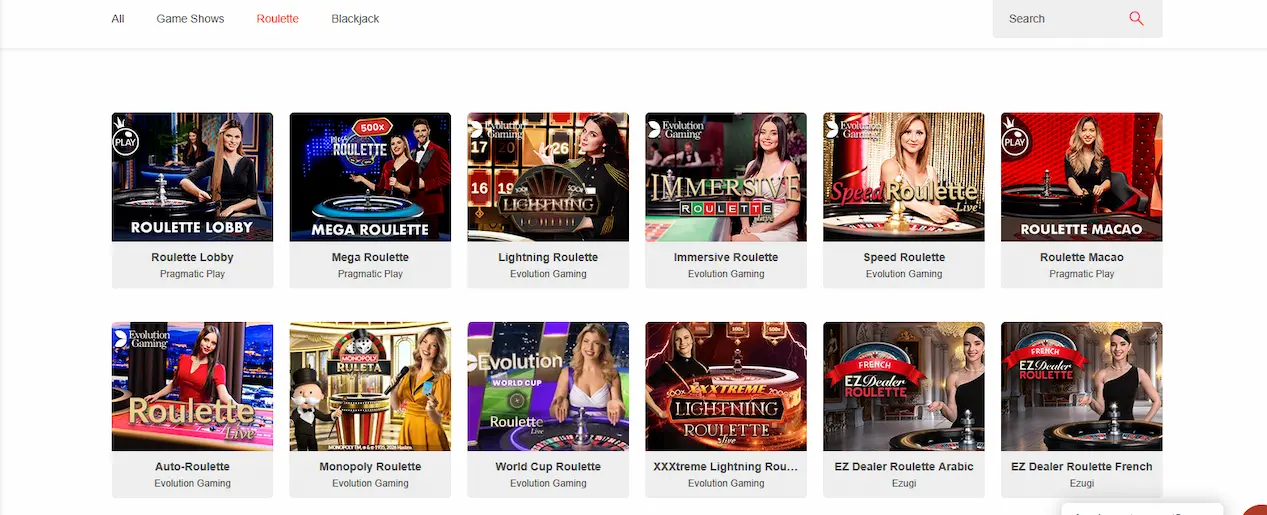Click Evolution Gaming under Auto-Roulette
Screen dimensions: 1267x515
coord(192,483)
